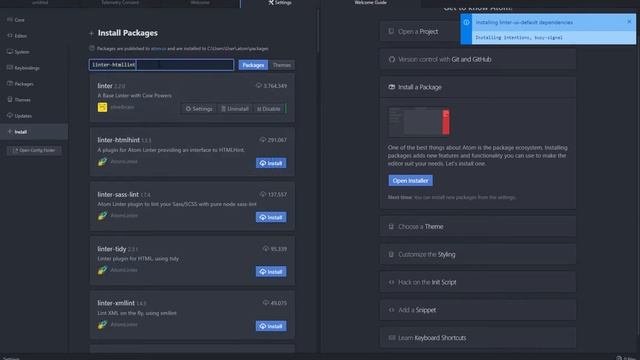Open the Editor settings section
The height and width of the screenshot is (360, 640).
pos(34,36)
